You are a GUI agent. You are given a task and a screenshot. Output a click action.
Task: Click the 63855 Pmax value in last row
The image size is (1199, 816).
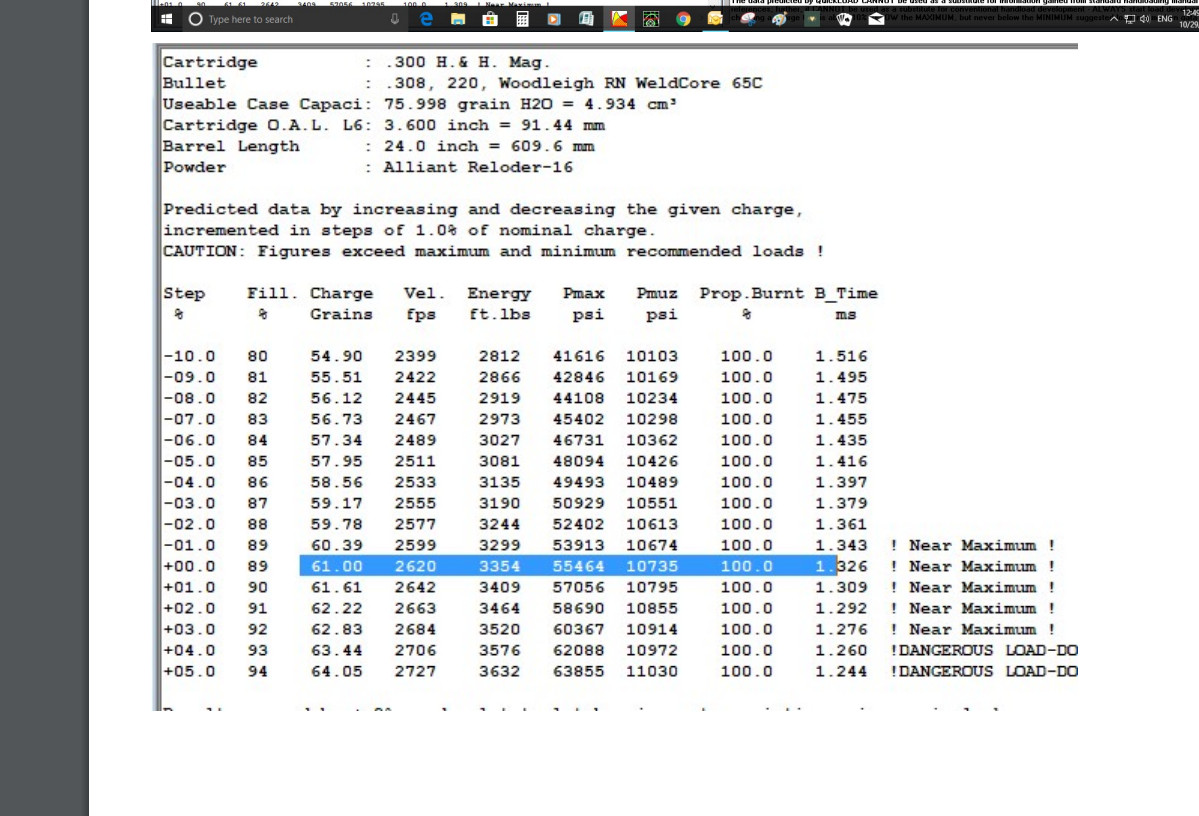click(578, 671)
